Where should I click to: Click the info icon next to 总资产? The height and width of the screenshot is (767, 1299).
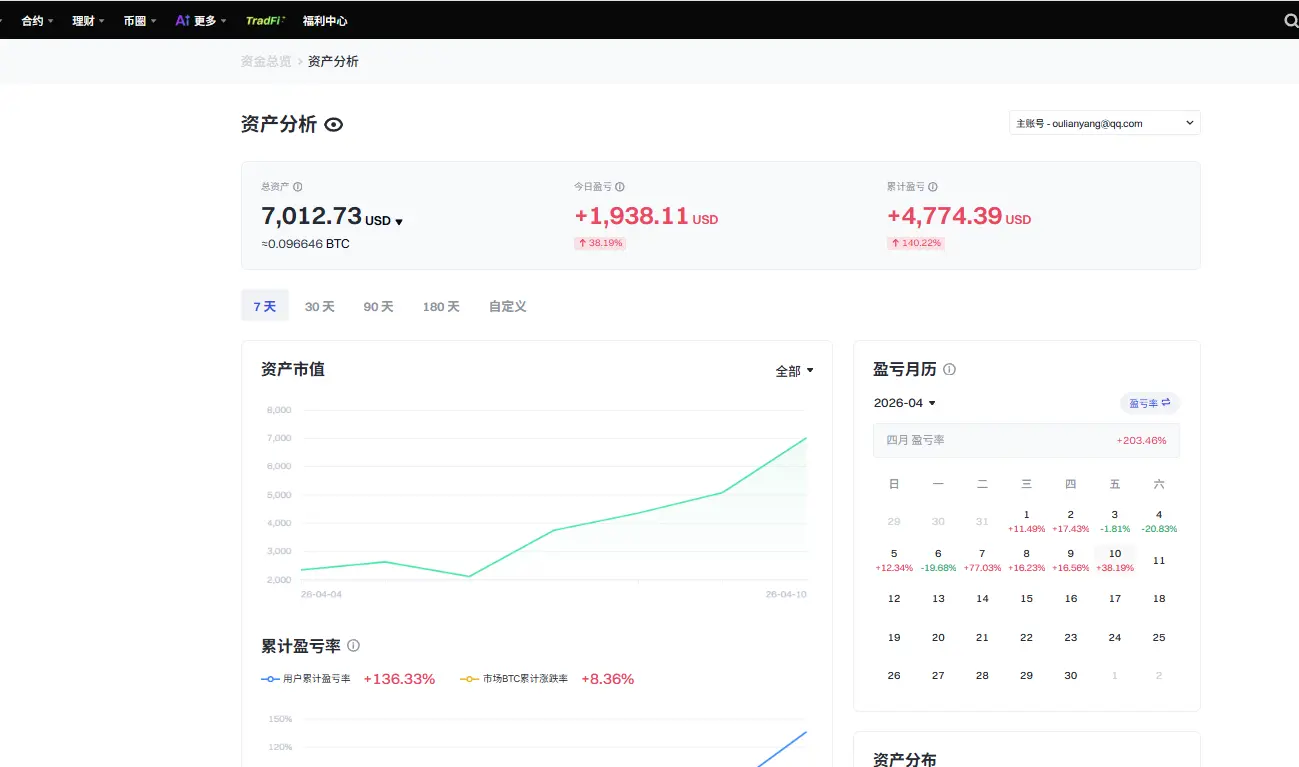(298, 187)
